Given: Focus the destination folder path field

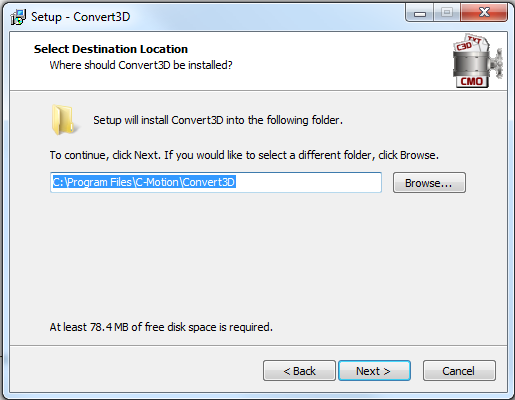Looking at the screenshot, I should pos(216,182).
